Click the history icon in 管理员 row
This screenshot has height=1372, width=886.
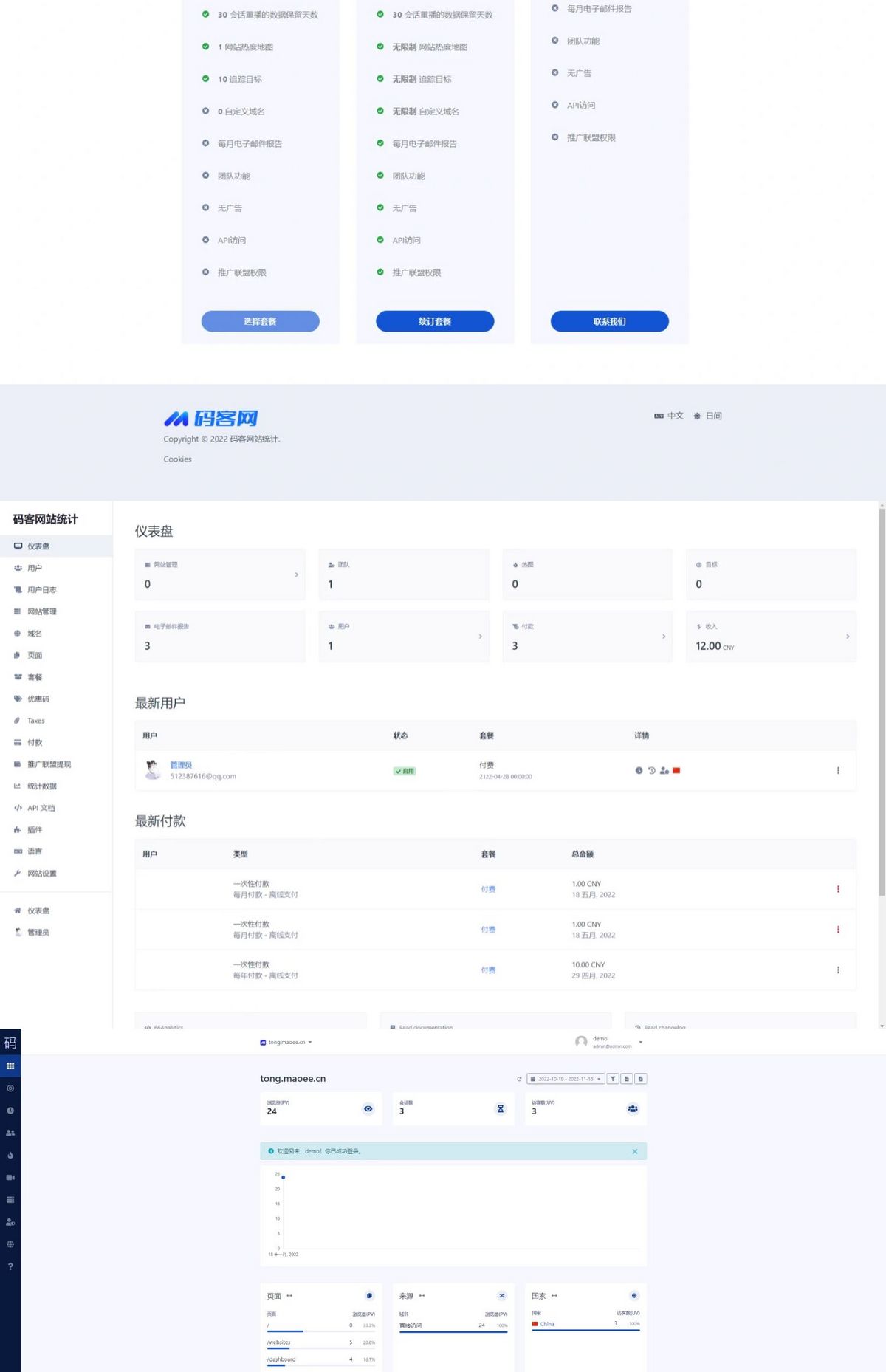pos(651,770)
